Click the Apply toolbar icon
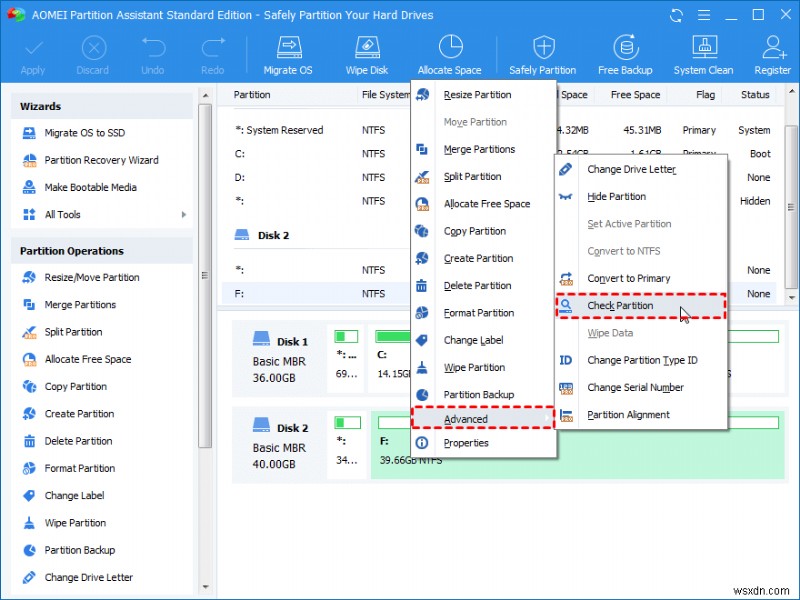Screen dimensions: 800x600 [33, 54]
